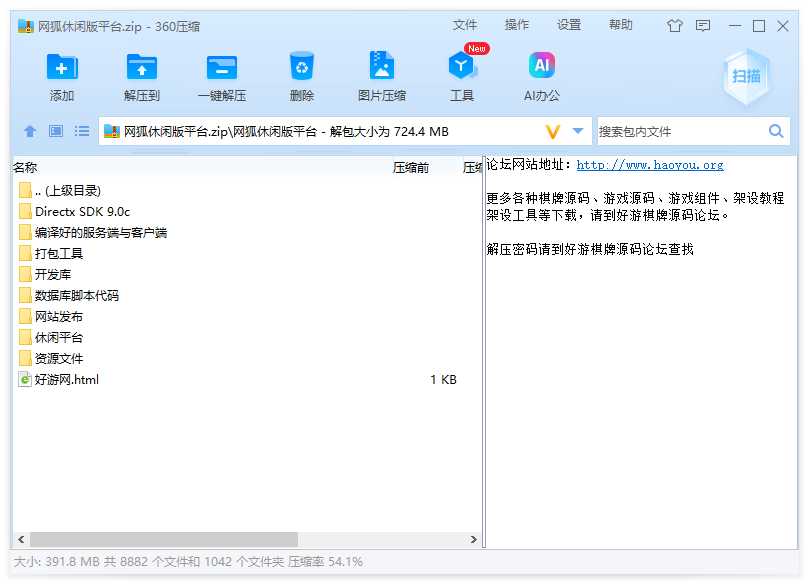Open the Tools (工具) icon with New badge
The image size is (809, 584).
pyautogui.click(x=462, y=66)
